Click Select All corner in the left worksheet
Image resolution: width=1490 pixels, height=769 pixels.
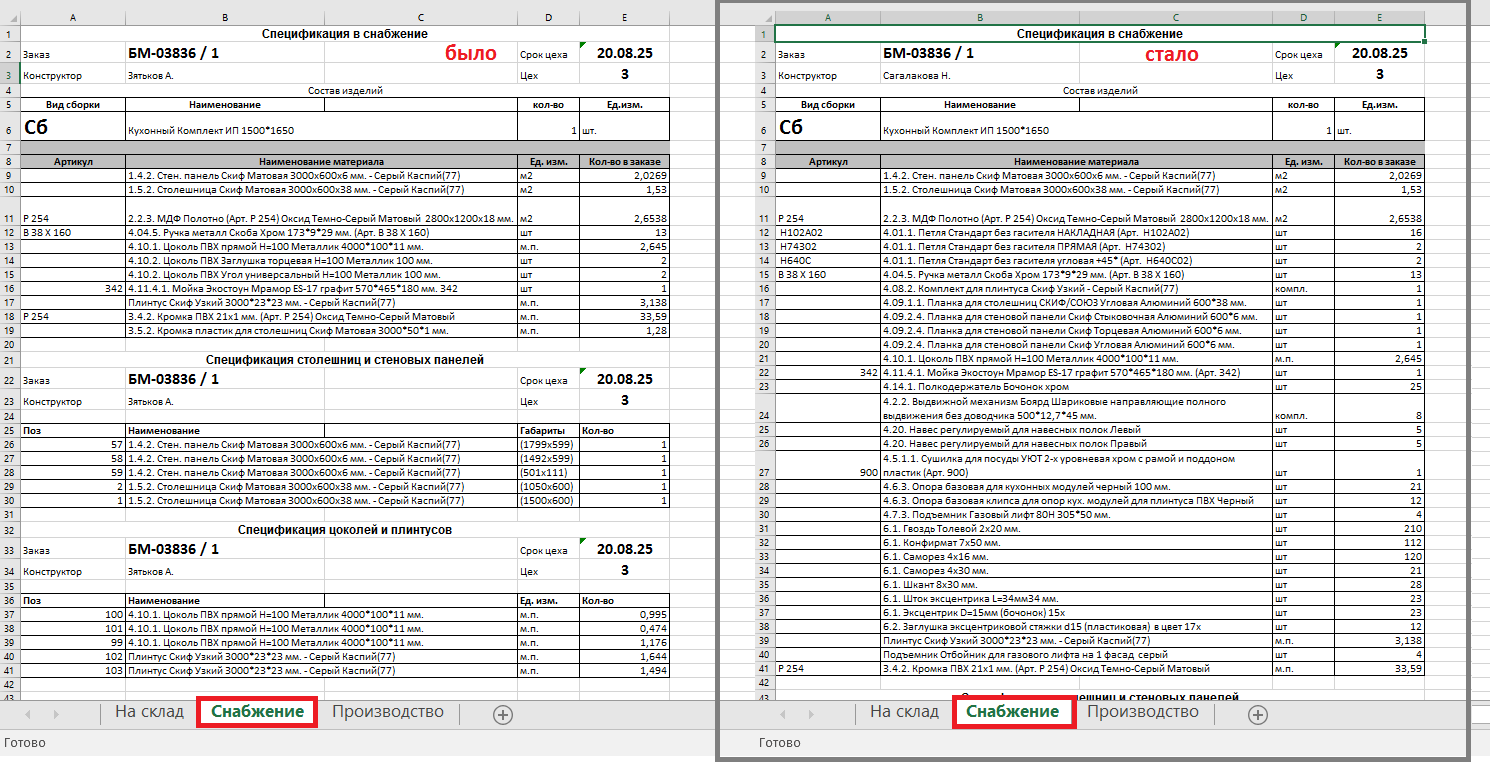click(10, 18)
